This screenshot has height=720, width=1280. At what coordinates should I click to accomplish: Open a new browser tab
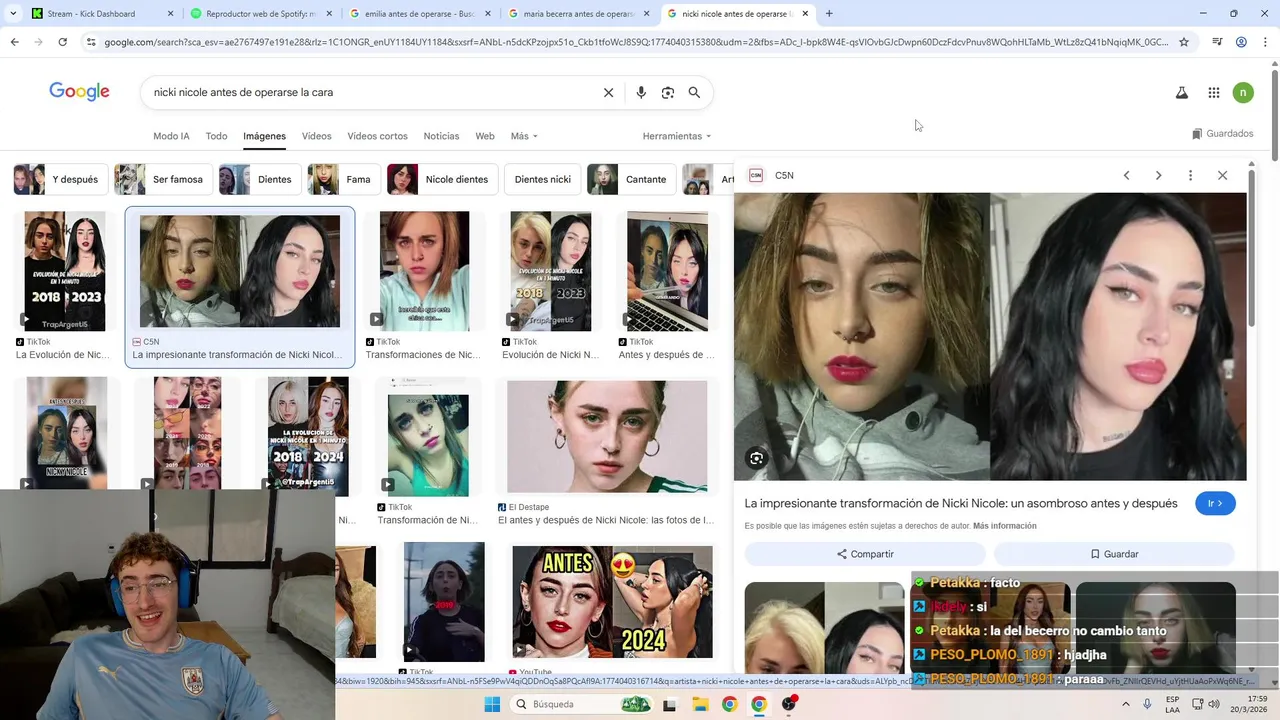(829, 14)
